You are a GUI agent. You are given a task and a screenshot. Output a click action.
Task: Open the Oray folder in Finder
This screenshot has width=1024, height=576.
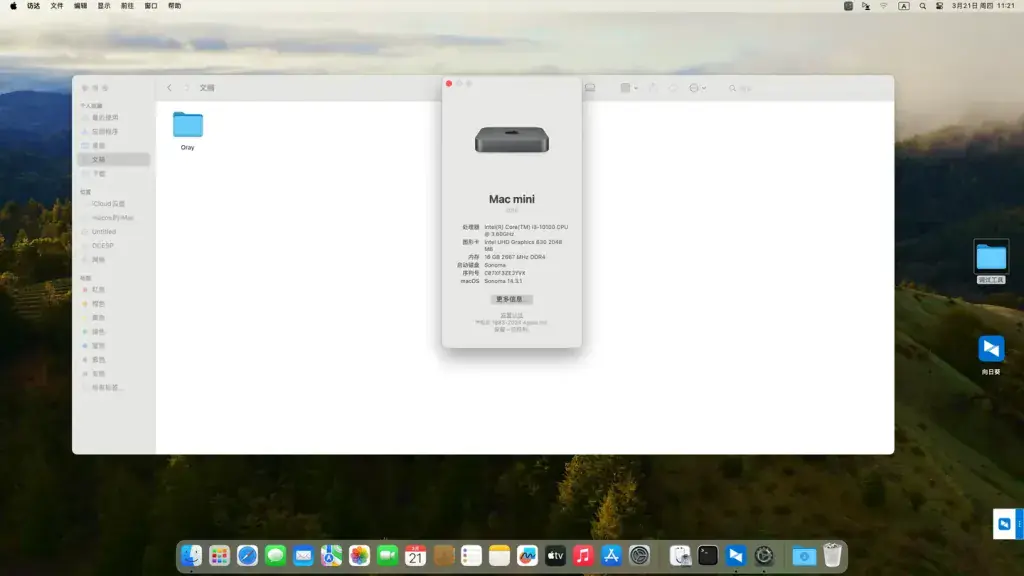187,130
